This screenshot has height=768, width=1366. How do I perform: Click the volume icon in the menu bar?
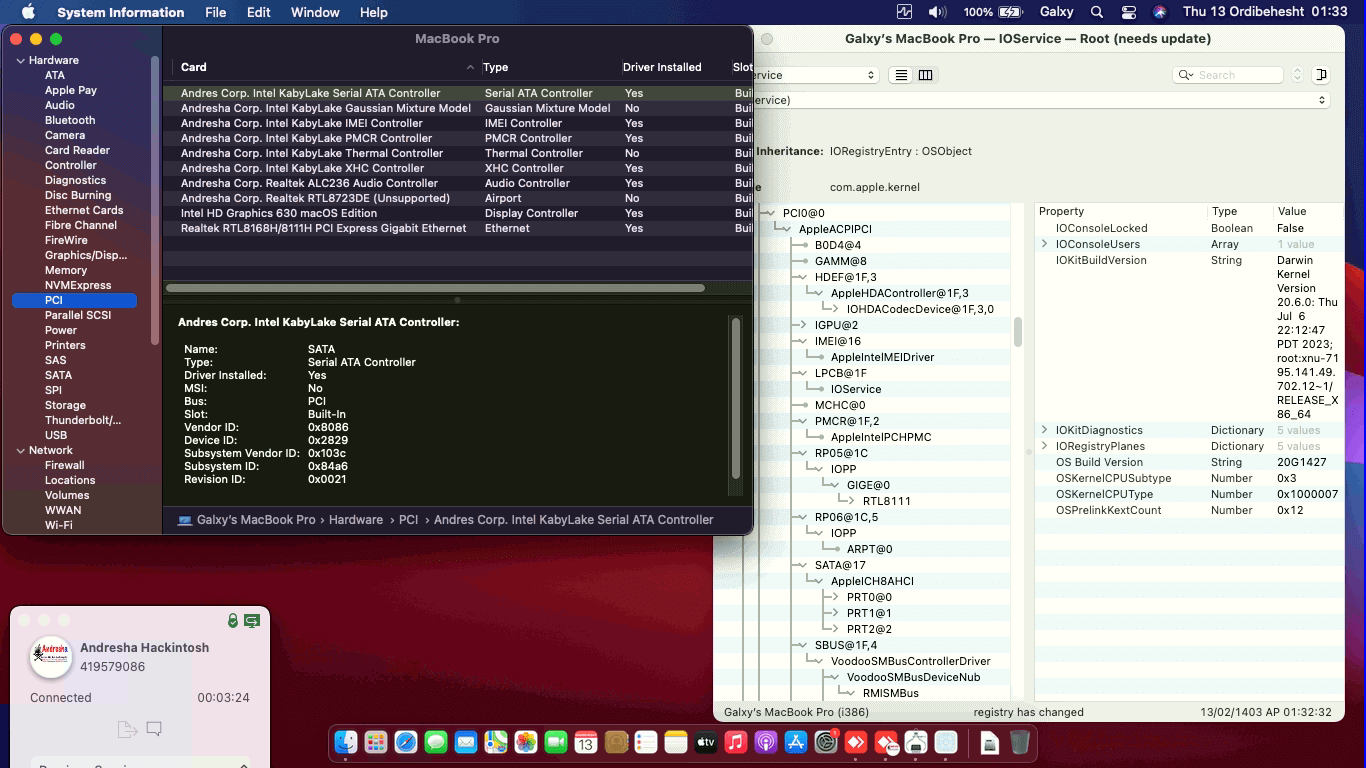point(937,12)
